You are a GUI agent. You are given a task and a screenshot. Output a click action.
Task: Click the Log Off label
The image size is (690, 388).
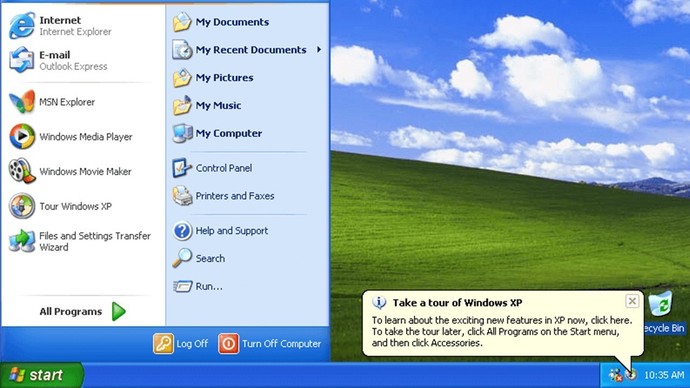(192, 344)
